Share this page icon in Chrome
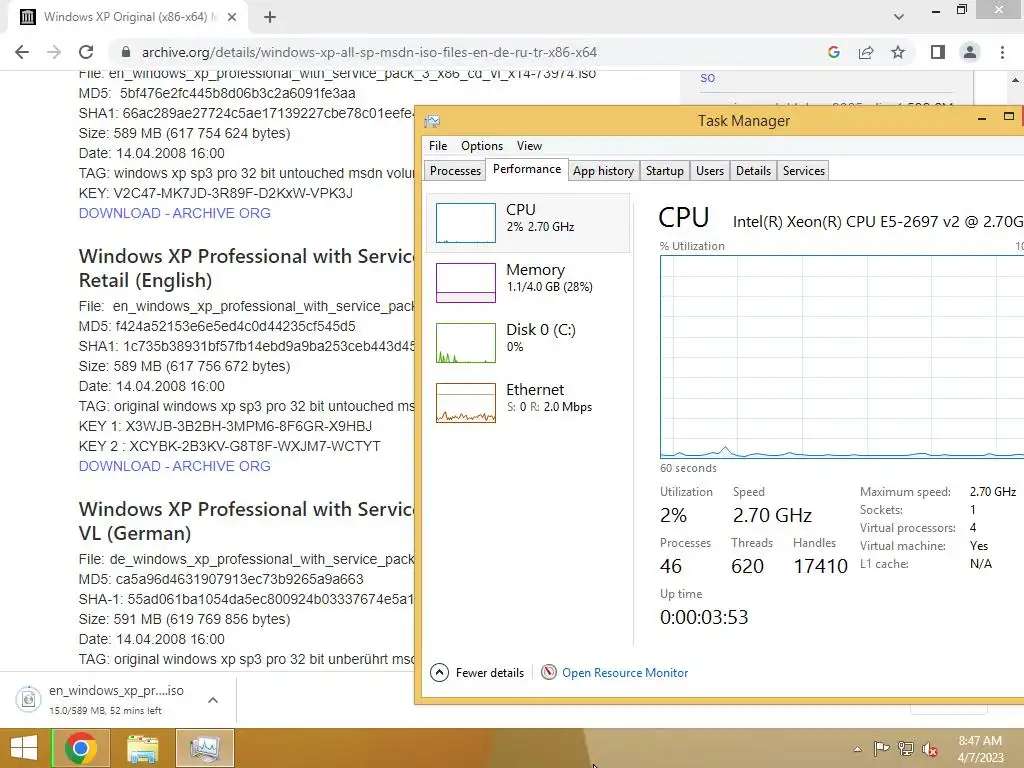The image size is (1024, 768). tap(866, 52)
